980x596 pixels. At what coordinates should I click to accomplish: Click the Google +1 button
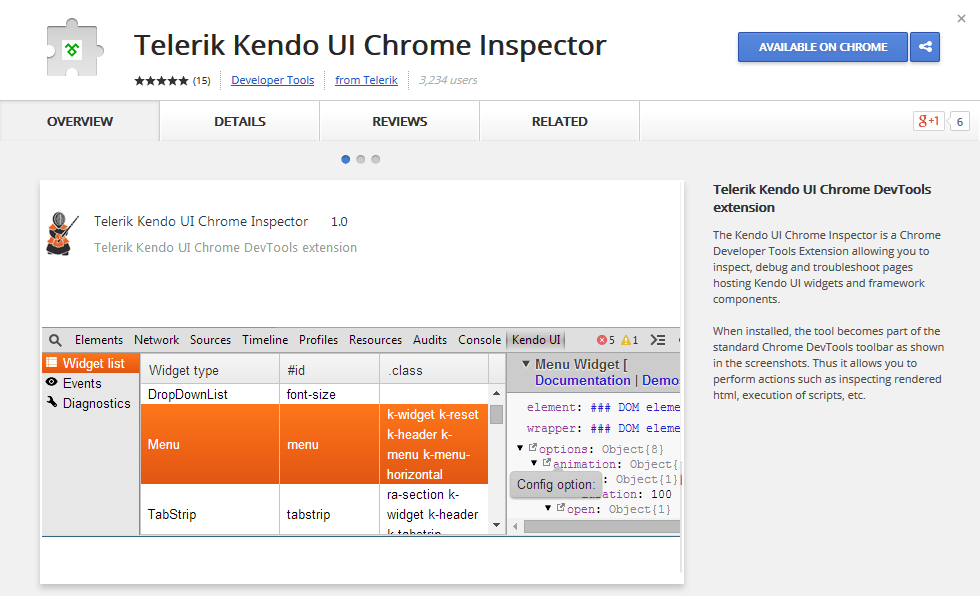coord(928,121)
